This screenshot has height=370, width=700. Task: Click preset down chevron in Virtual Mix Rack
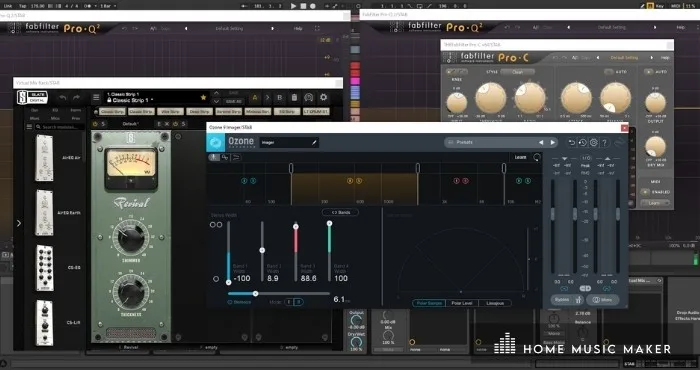217,102
